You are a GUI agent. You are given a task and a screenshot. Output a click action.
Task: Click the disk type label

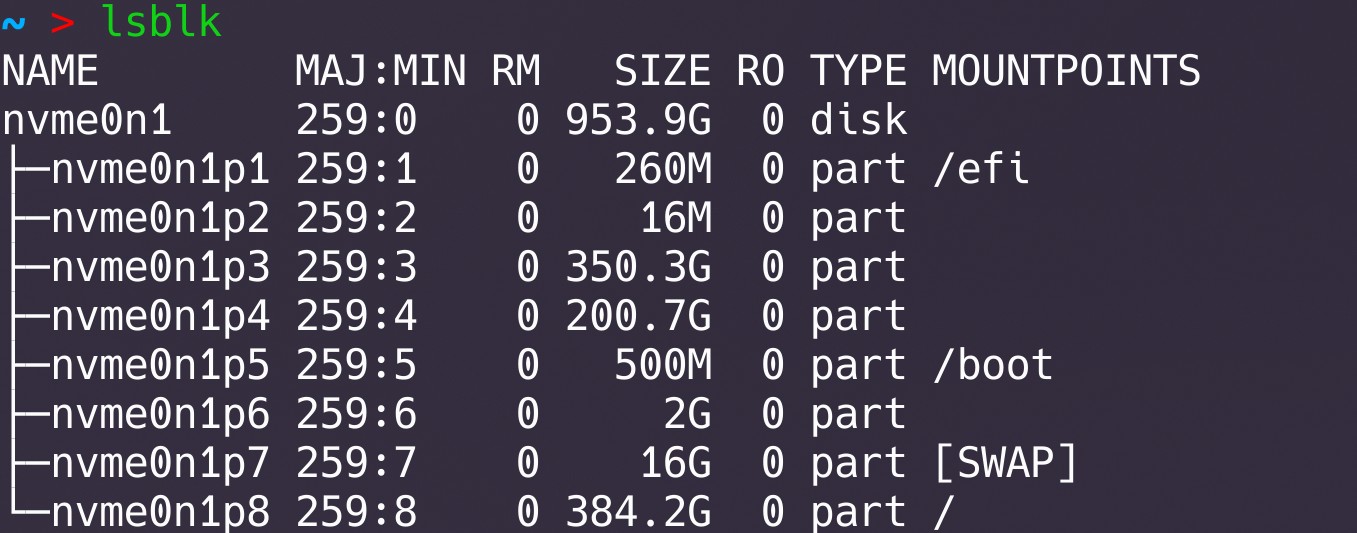click(858, 121)
